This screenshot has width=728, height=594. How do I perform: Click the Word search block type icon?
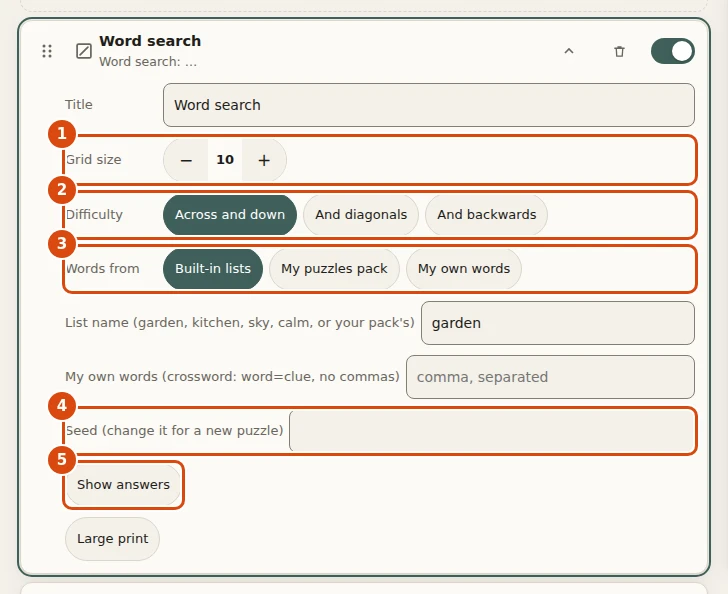coord(84,51)
